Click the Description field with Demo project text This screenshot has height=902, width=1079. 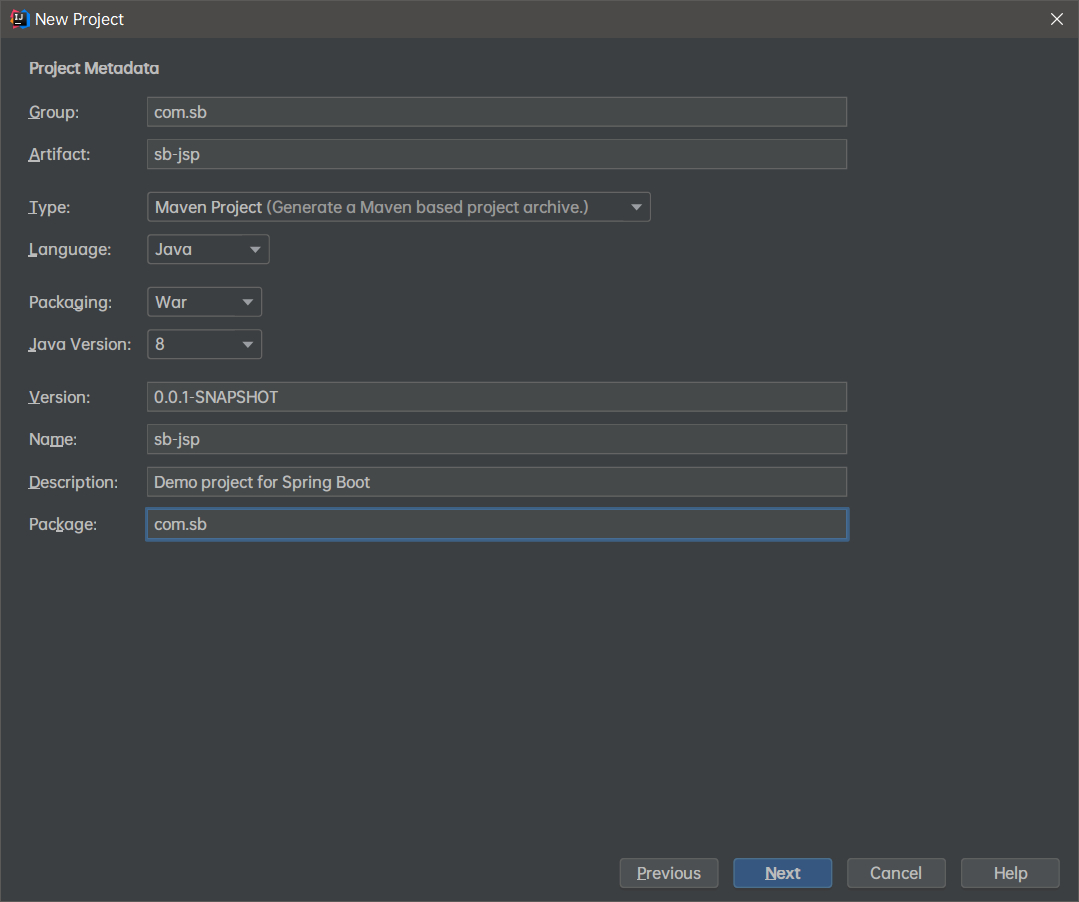[497, 482]
